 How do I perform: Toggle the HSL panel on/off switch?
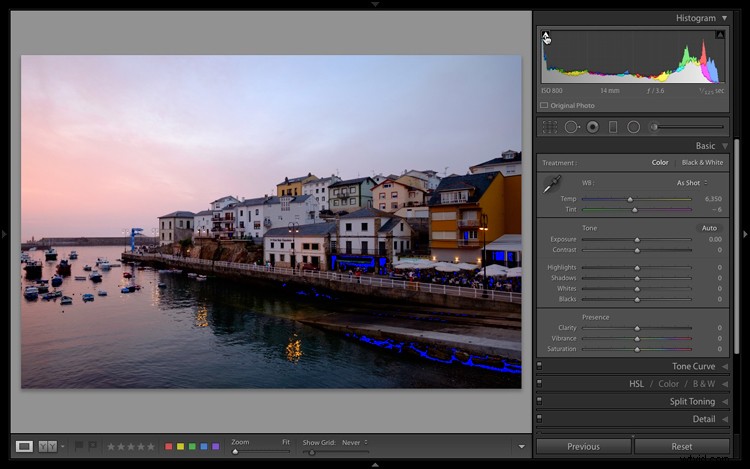[540, 384]
